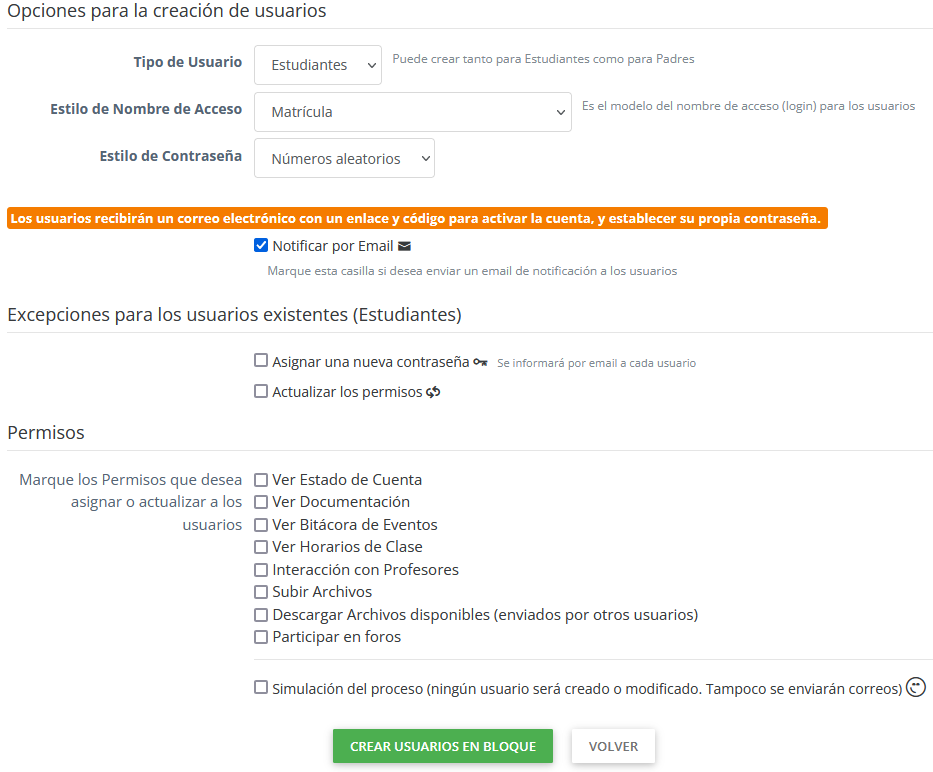Screen dimensions: 933x772
Task: Check Participar en foros
Action: 261,637
